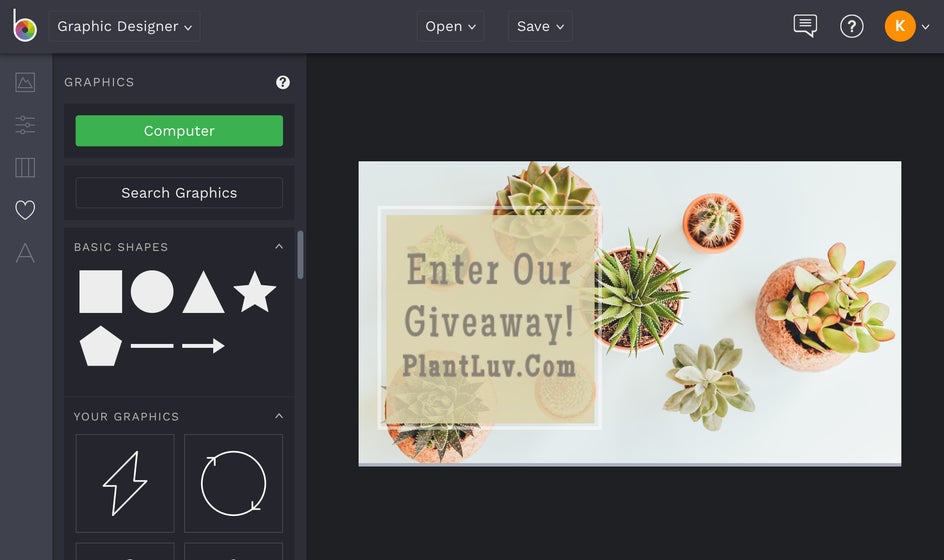Open the Open dropdown menu
This screenshot has height=560, width=944.
(450, 26)
